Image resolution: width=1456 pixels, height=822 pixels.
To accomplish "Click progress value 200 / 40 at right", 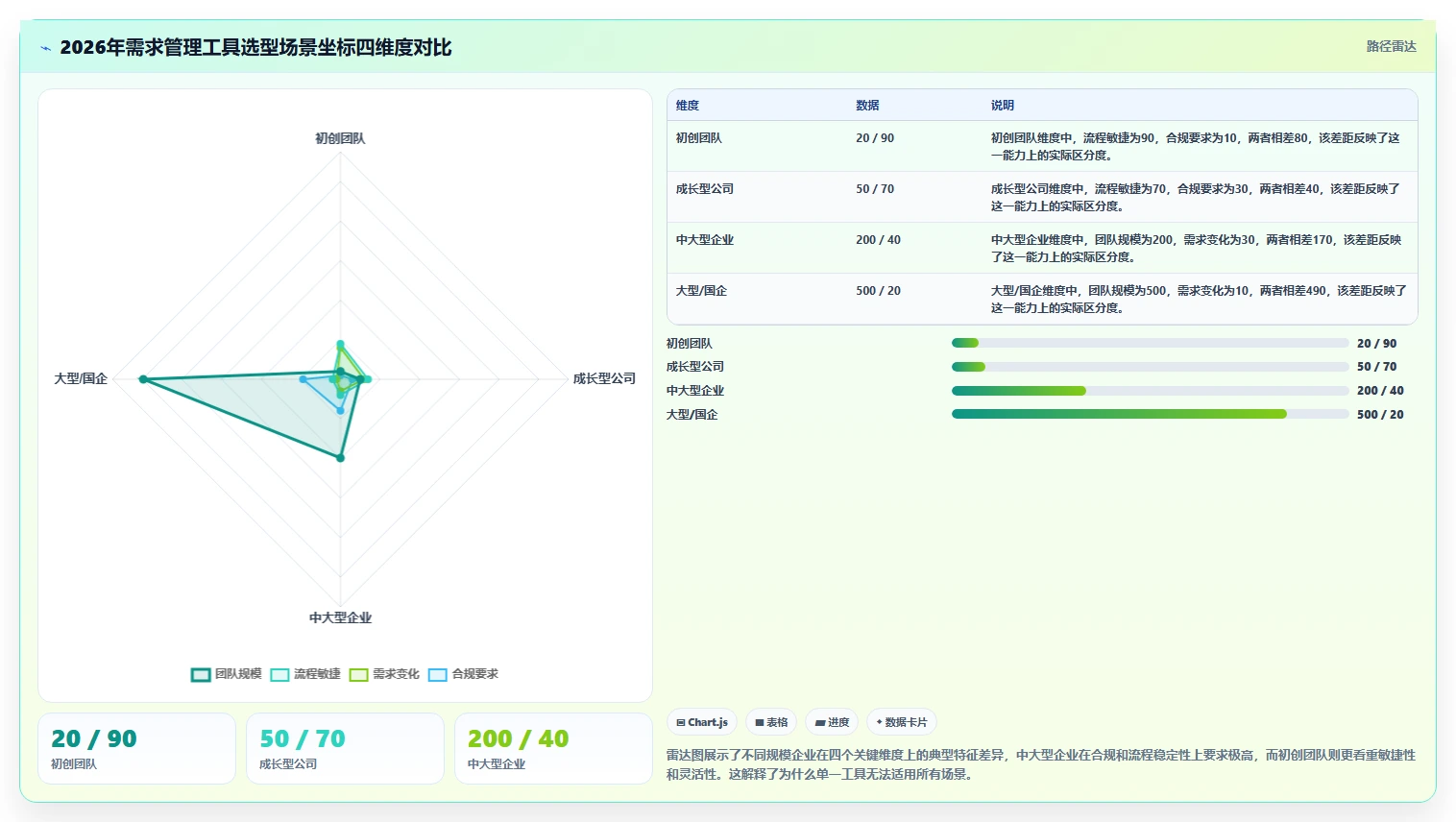I will point(1380,391).
